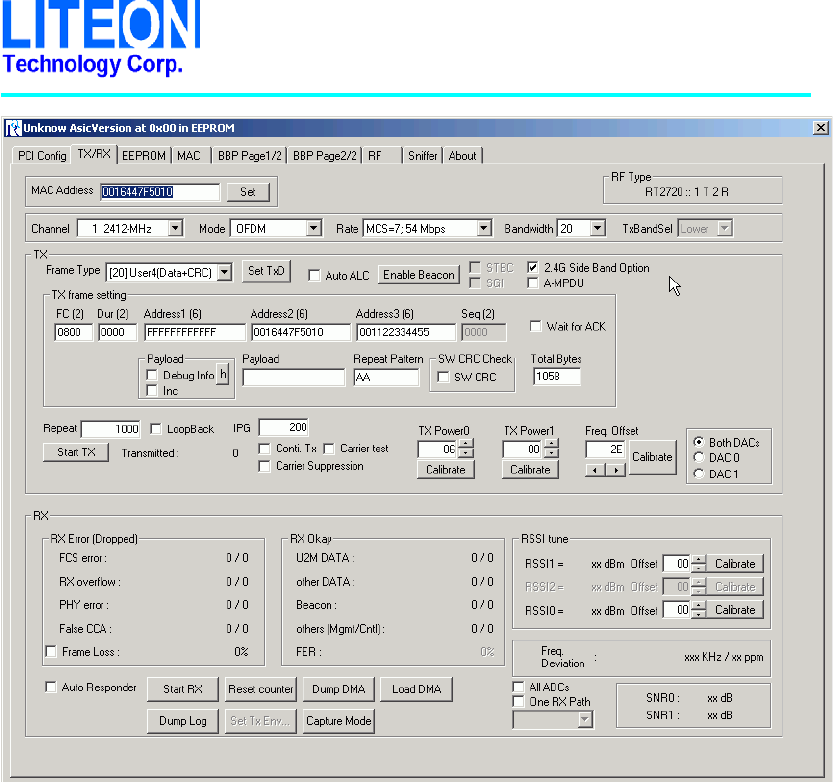Click the Repeat Pattern field AA
The height and width of the screenshot is (782, 833).
pos(386,377)
